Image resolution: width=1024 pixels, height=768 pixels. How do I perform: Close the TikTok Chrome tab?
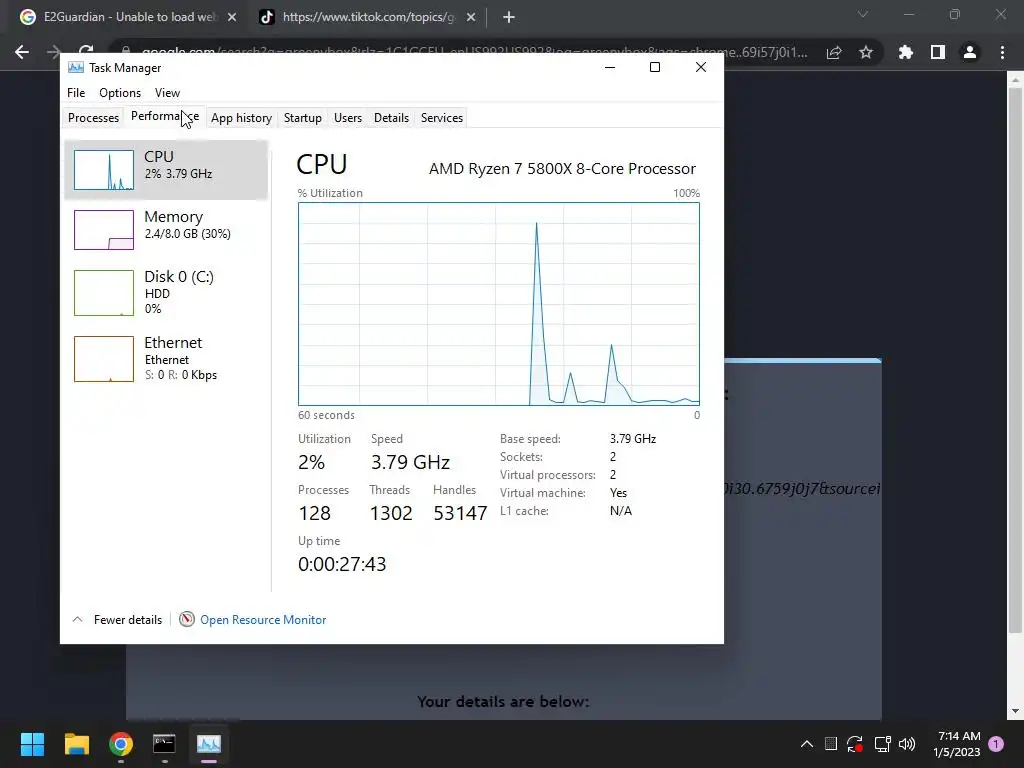click(471, 18)
